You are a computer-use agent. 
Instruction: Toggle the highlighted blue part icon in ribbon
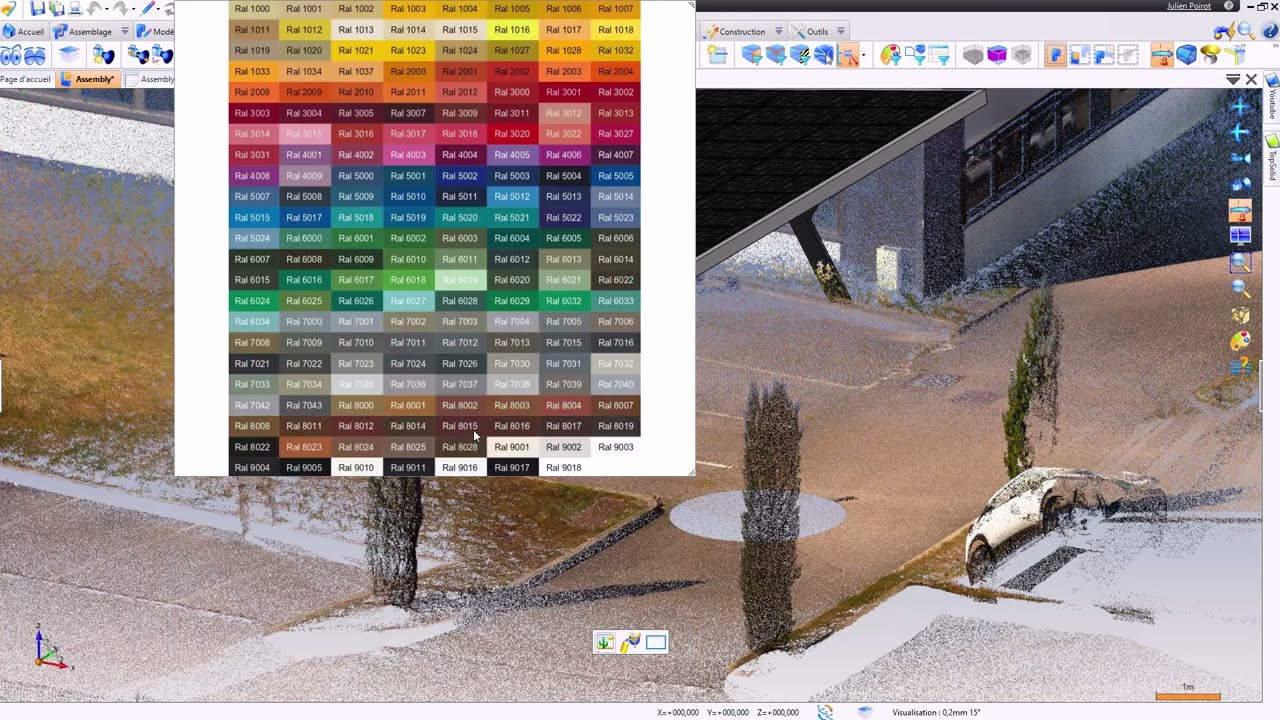pos(1055,54)
